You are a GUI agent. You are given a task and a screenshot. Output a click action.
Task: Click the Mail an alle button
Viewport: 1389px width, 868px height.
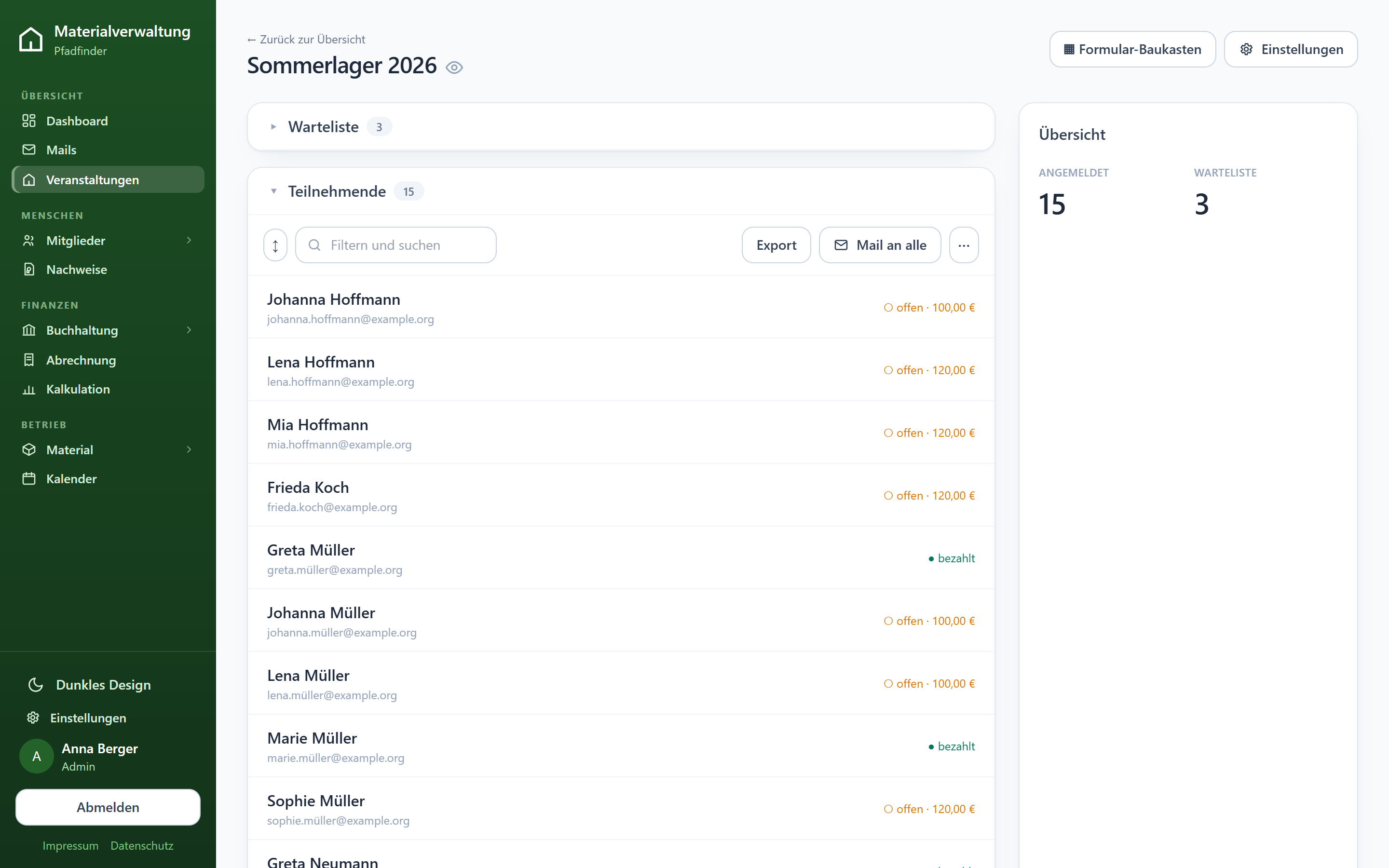pyautogui.click(x=880, y=245)
